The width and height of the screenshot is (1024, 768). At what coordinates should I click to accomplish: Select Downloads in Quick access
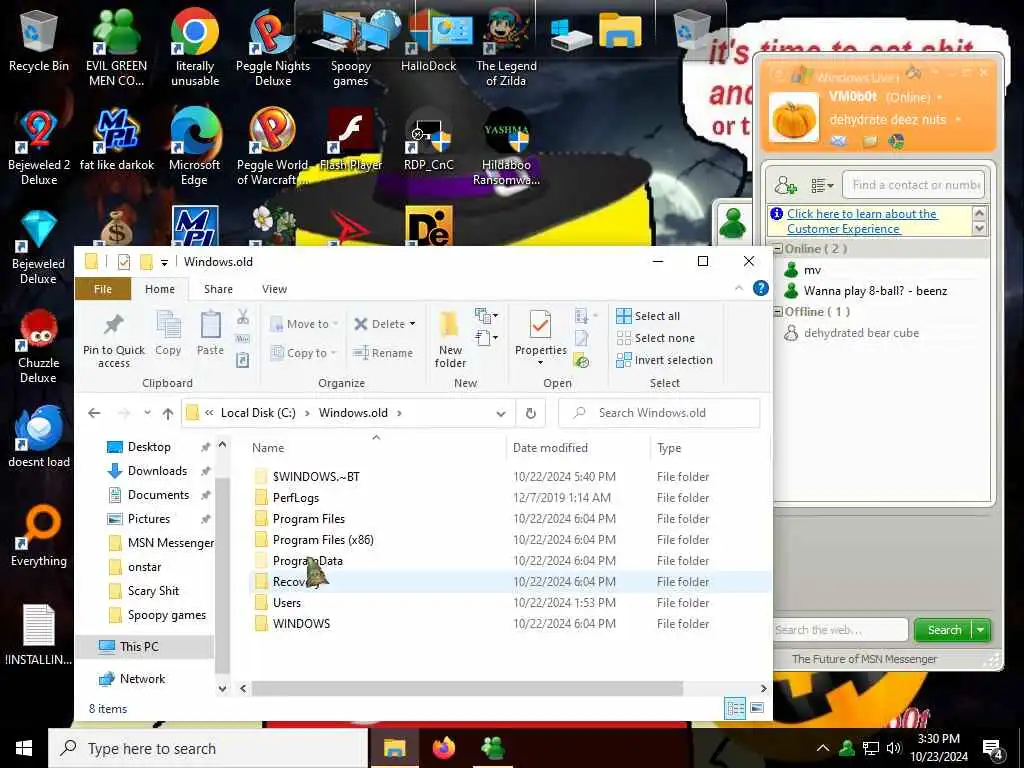157,471
